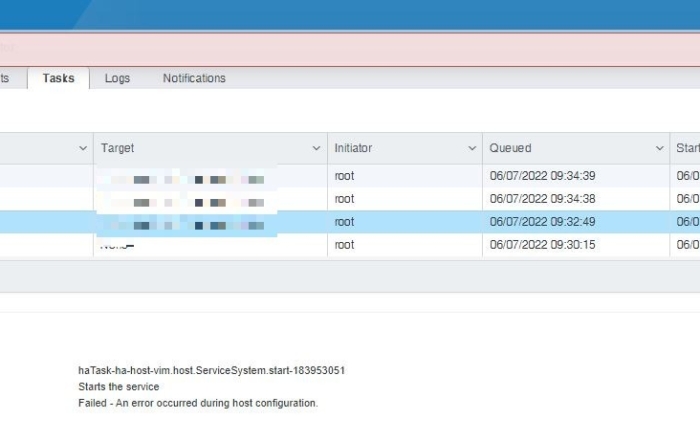Click the blurred target in the first row
The height and width of the screenshot is (441, 700).
tap(185, 178)
